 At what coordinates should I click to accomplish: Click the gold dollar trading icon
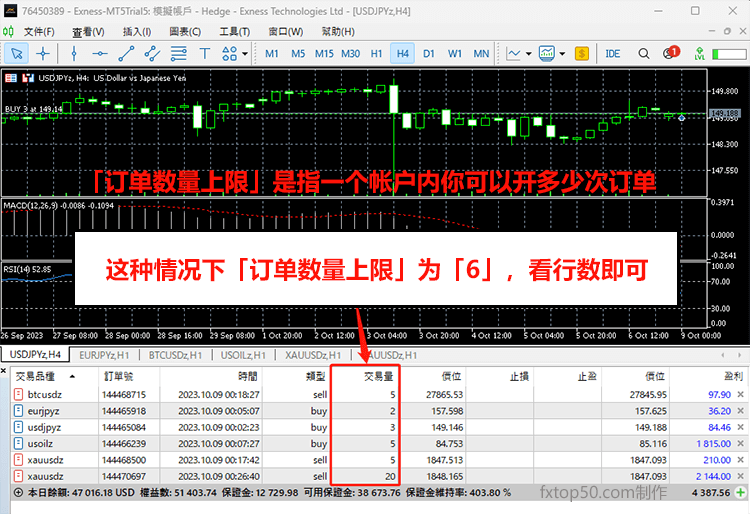pos(582,54)
